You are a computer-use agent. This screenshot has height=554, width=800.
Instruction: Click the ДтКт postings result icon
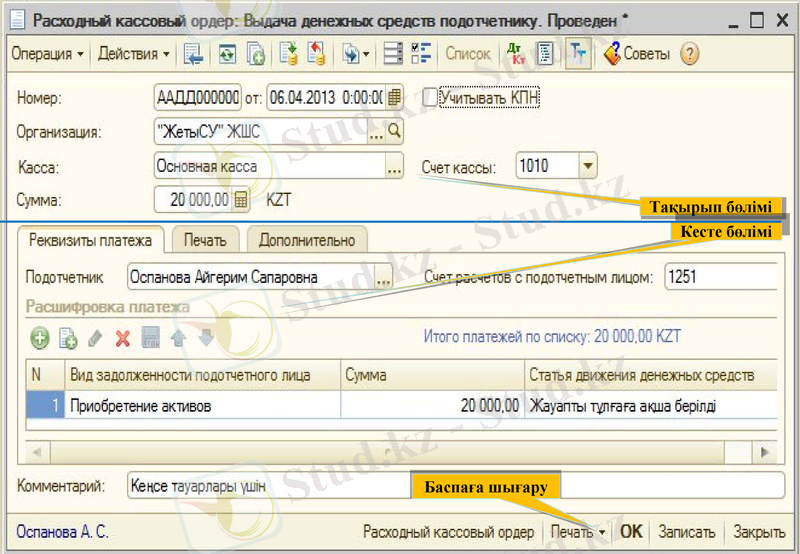coord(516,54)
